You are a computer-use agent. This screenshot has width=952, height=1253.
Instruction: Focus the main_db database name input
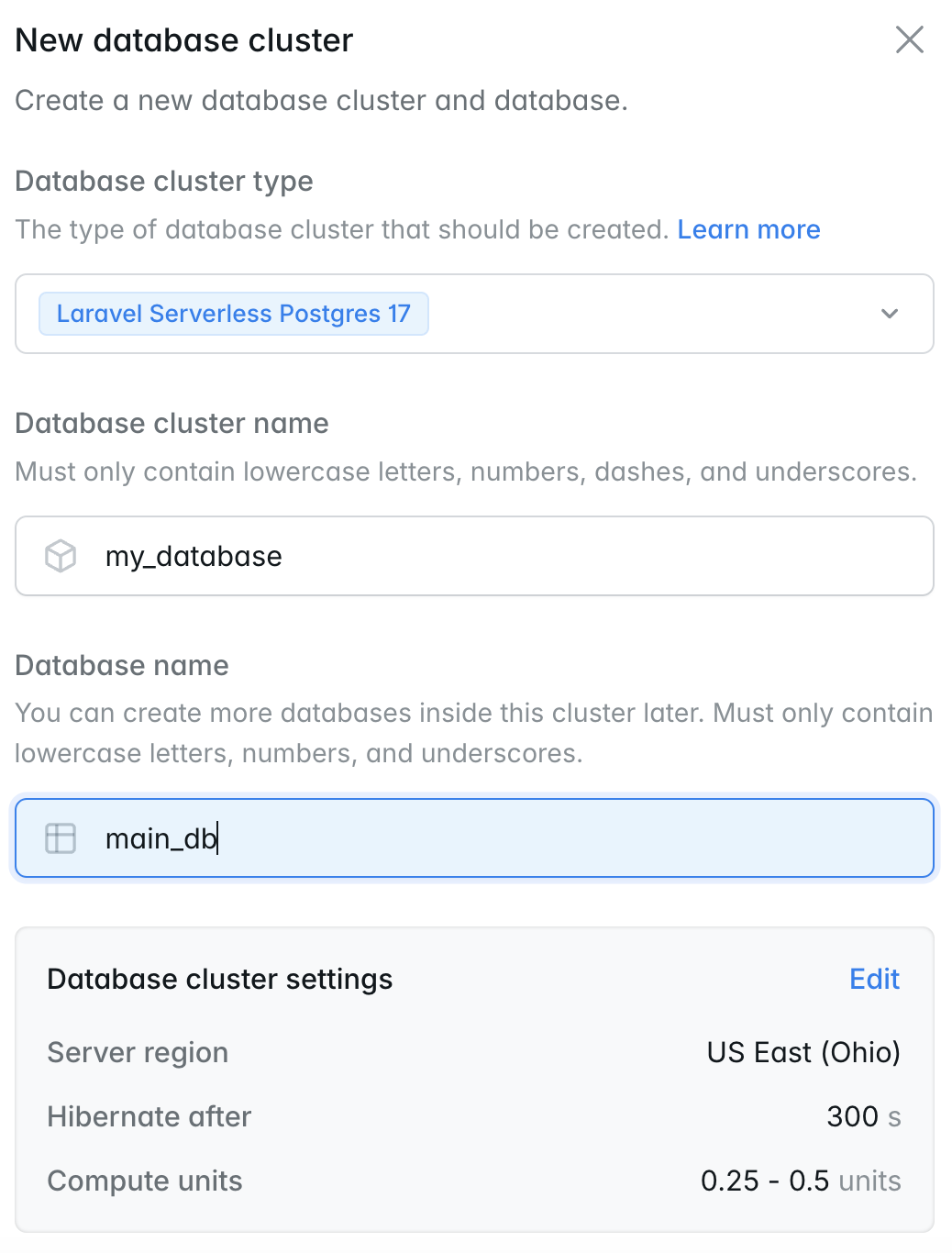(x=474, y=838)
